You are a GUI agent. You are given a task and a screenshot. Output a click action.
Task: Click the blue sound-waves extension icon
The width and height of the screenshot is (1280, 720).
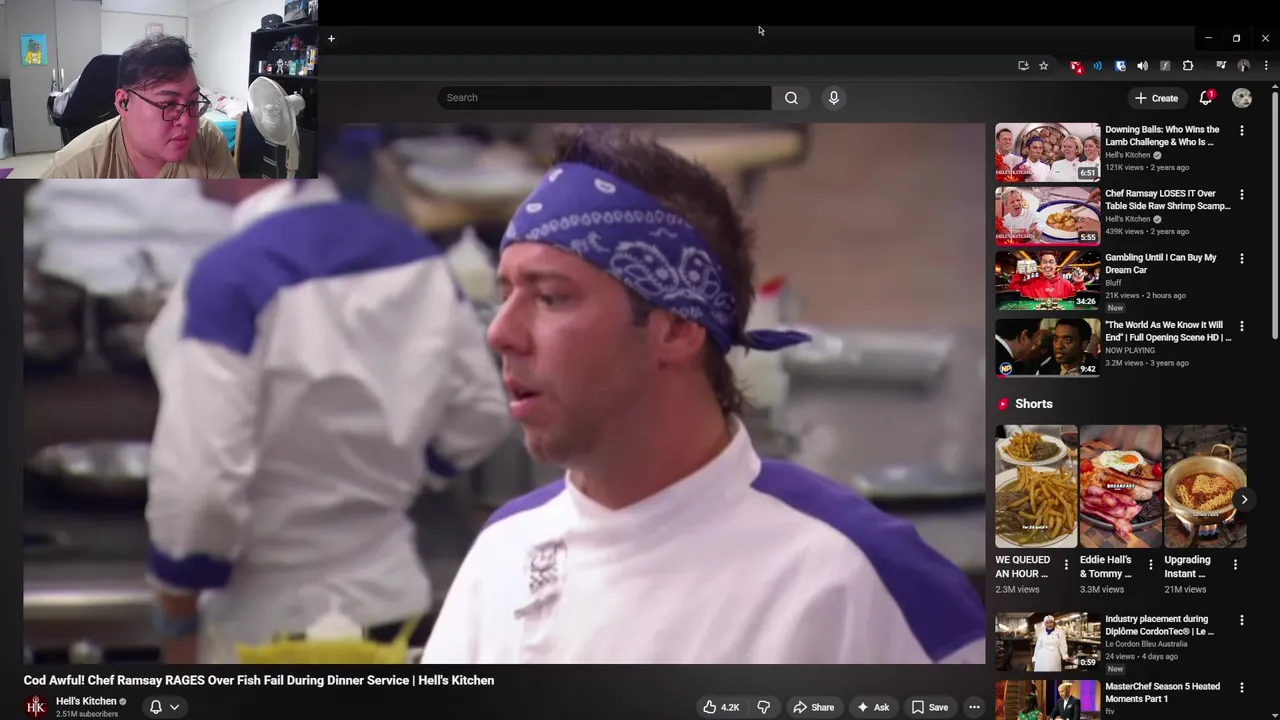tap(1098, 66)
